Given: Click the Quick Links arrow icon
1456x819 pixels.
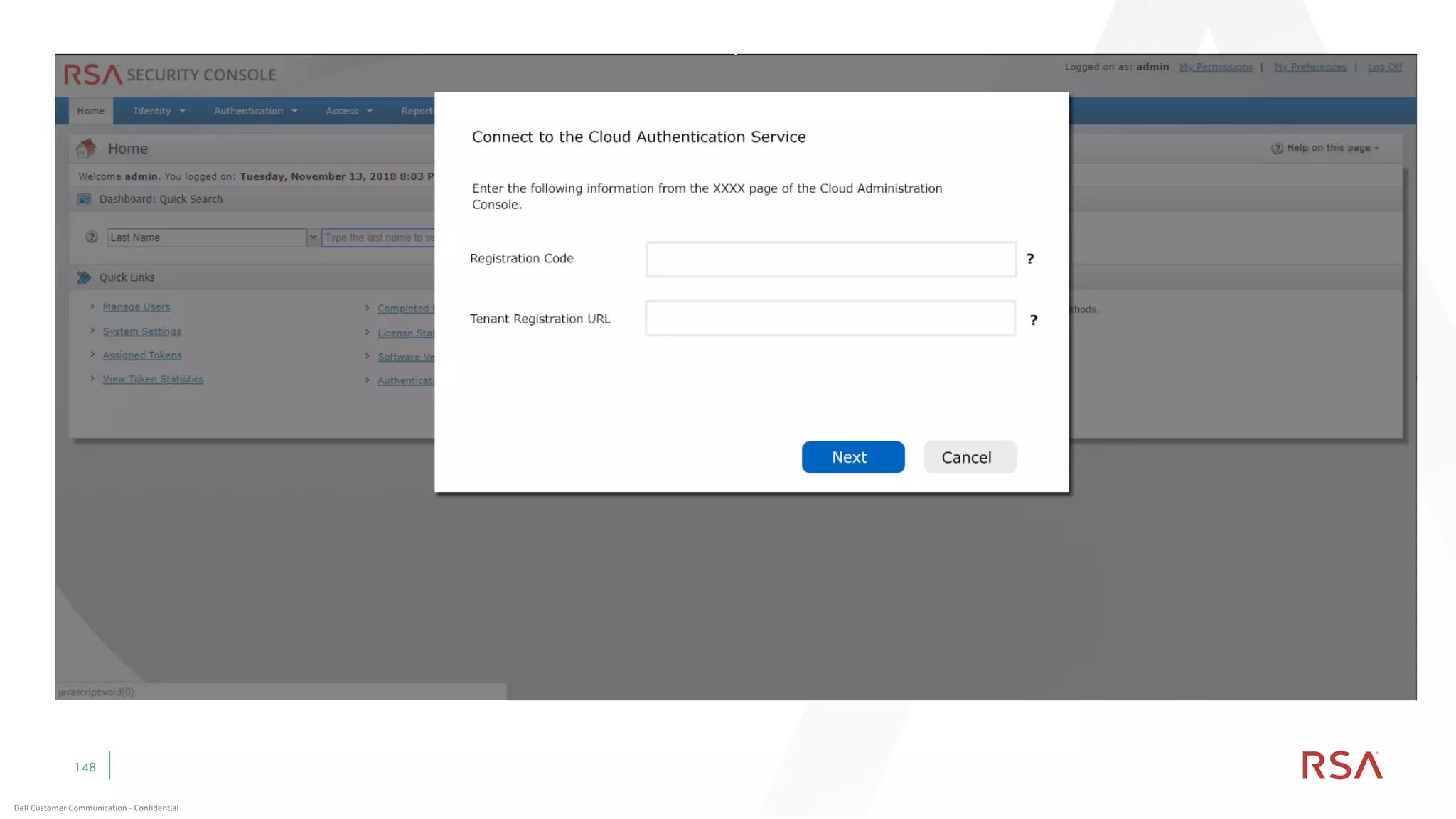Looking at the screenshot, I should pos(84,277).
